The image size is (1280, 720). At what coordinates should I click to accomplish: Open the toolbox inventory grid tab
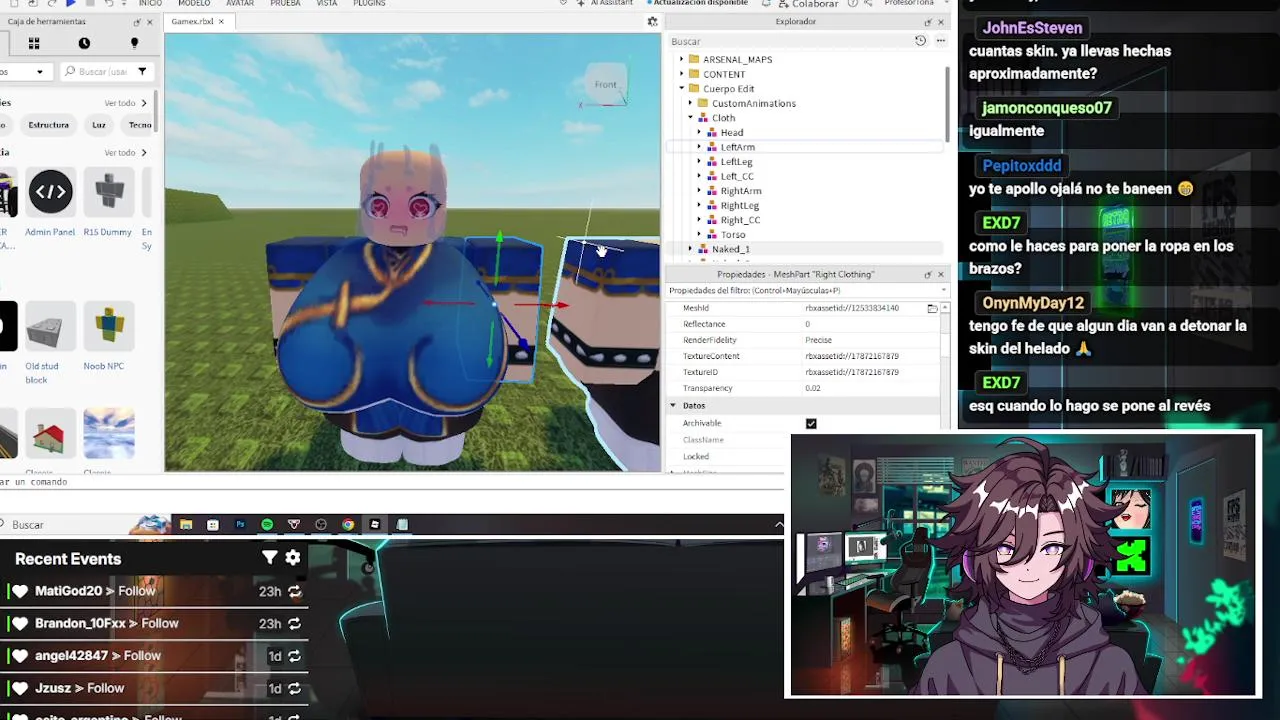(34, 43)
